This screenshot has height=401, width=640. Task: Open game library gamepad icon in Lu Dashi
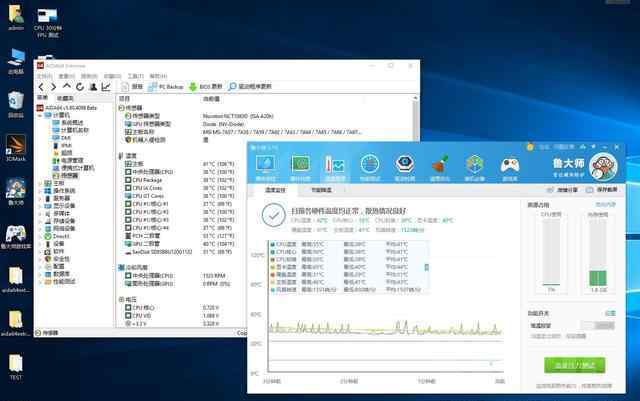point(509,167)
